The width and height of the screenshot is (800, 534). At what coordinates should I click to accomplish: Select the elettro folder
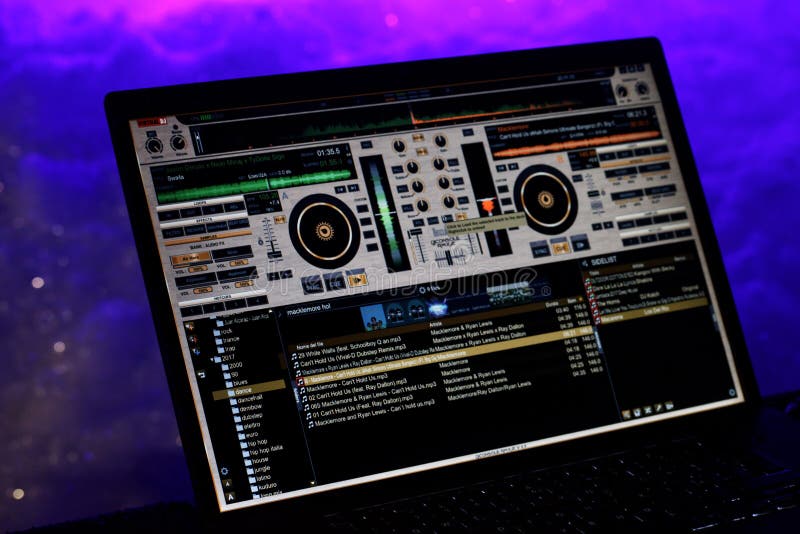pyautogui.click(x=249, y=425)
